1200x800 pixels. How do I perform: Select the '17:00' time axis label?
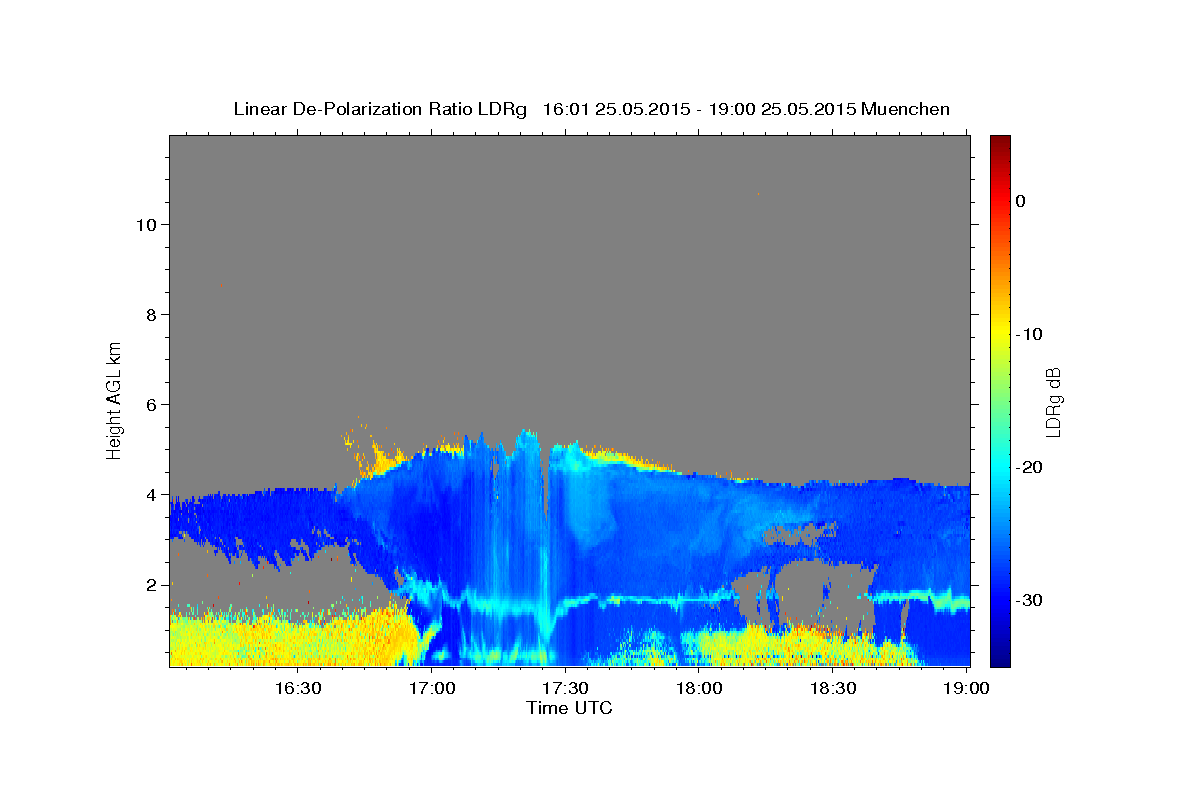point(432,689)
